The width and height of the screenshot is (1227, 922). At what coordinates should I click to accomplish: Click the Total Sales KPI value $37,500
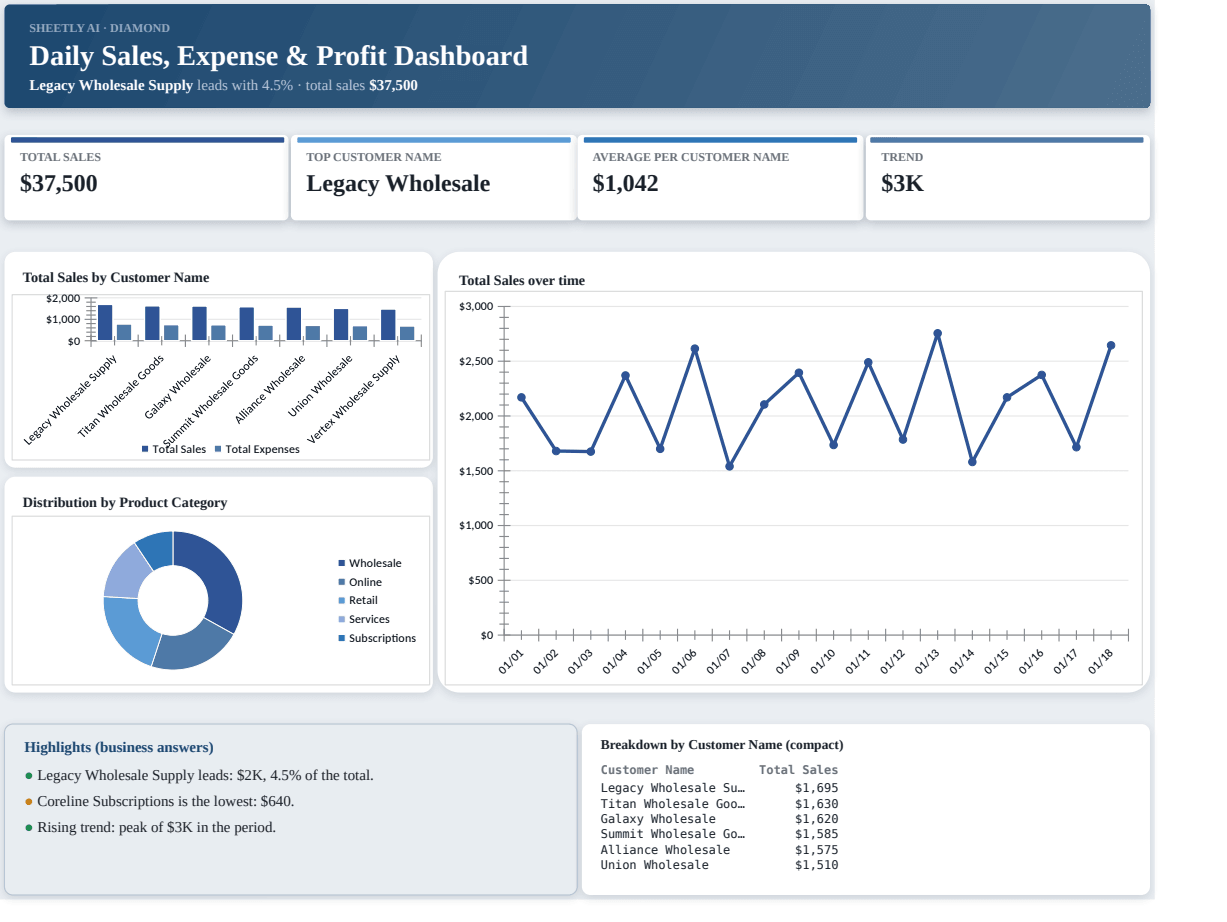(x=59, y=183)
